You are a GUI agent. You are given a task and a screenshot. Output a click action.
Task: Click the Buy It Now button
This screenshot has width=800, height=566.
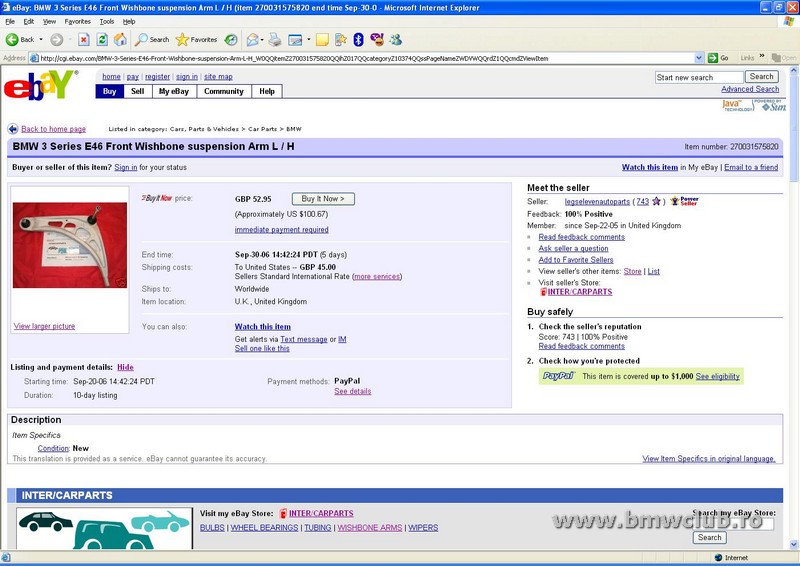(323, 199)
